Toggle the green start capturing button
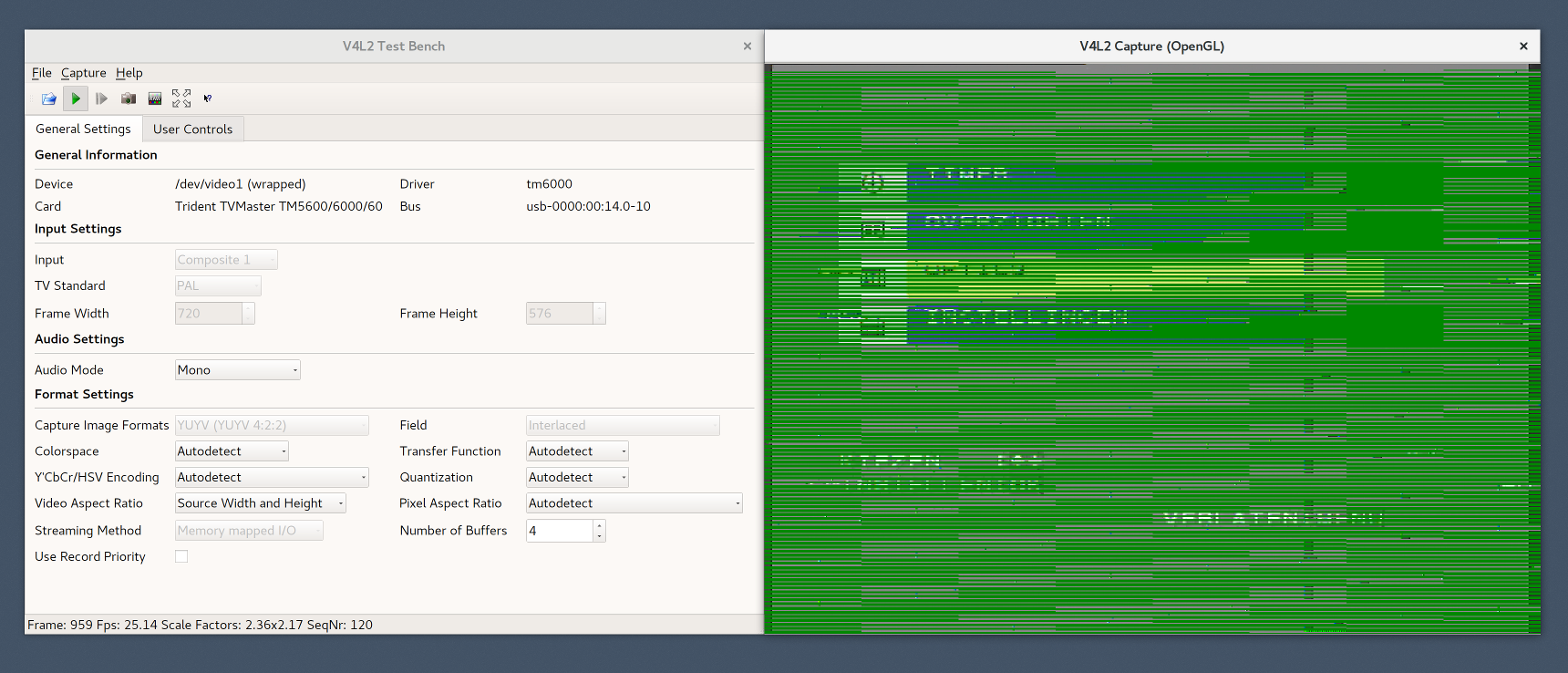Viewport: 1568px width, 673px height. [x=76, y=98]
